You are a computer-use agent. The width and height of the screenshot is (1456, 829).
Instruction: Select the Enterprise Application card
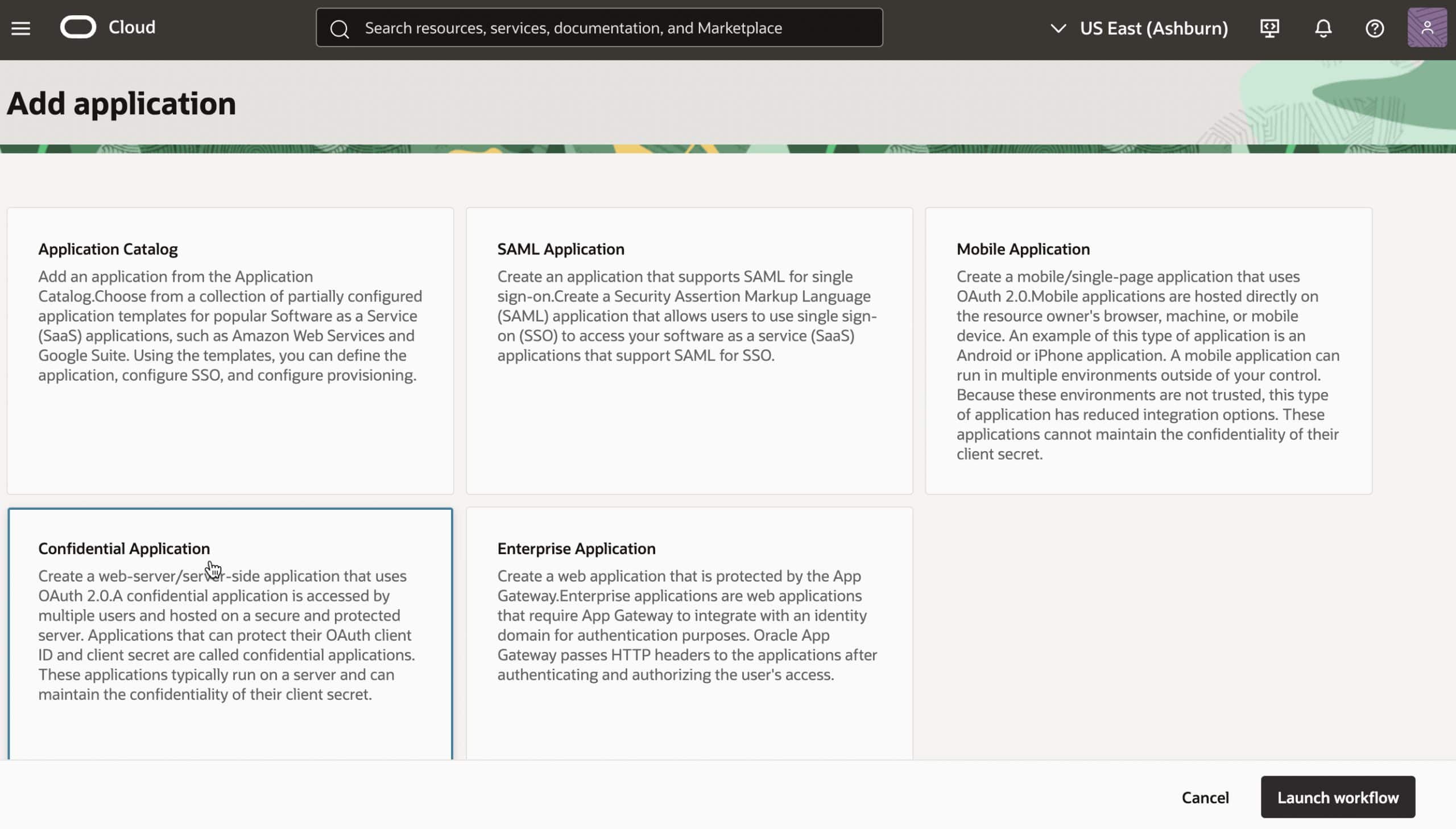coord(689,632)
